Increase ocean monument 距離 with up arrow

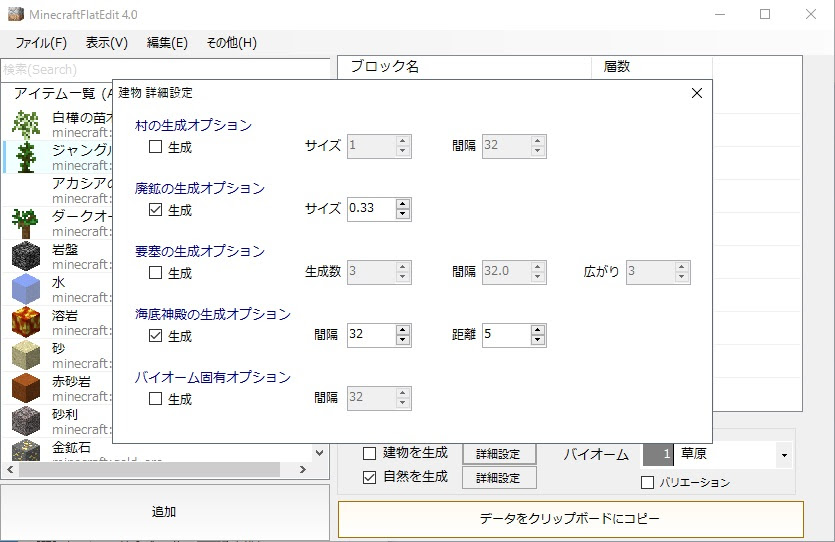coord(538,330)
